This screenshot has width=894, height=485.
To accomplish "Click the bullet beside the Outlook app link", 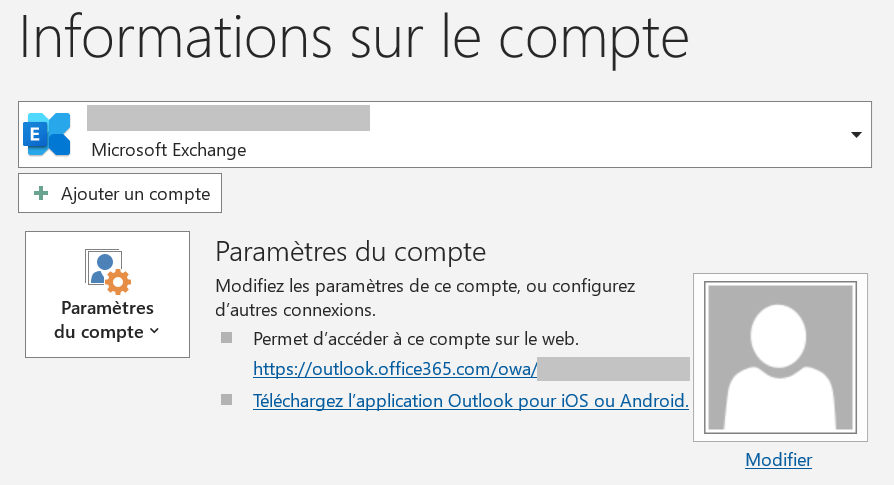I will point(227,400).
